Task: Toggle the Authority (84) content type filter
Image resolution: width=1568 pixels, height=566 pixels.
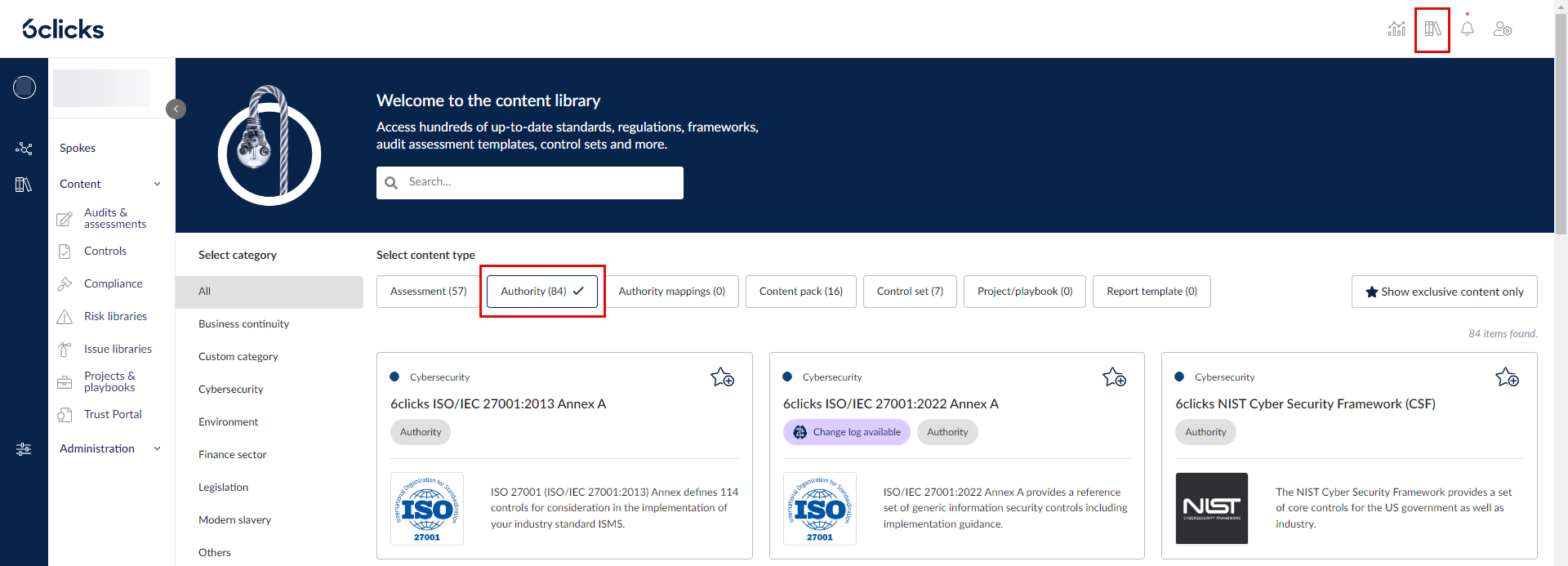Action: coord(542,292)
